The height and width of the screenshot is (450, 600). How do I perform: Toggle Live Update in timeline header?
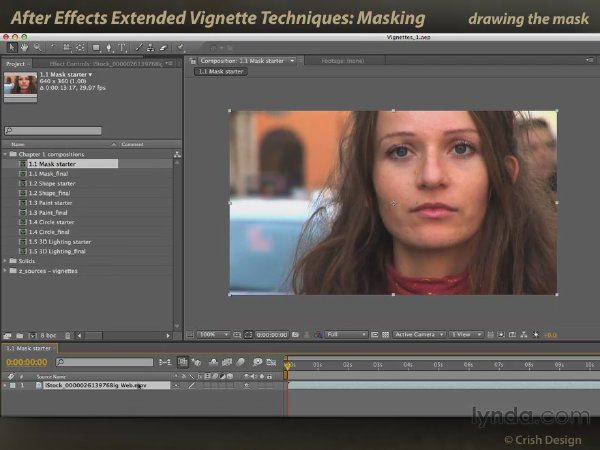click(x=183, y=362)
